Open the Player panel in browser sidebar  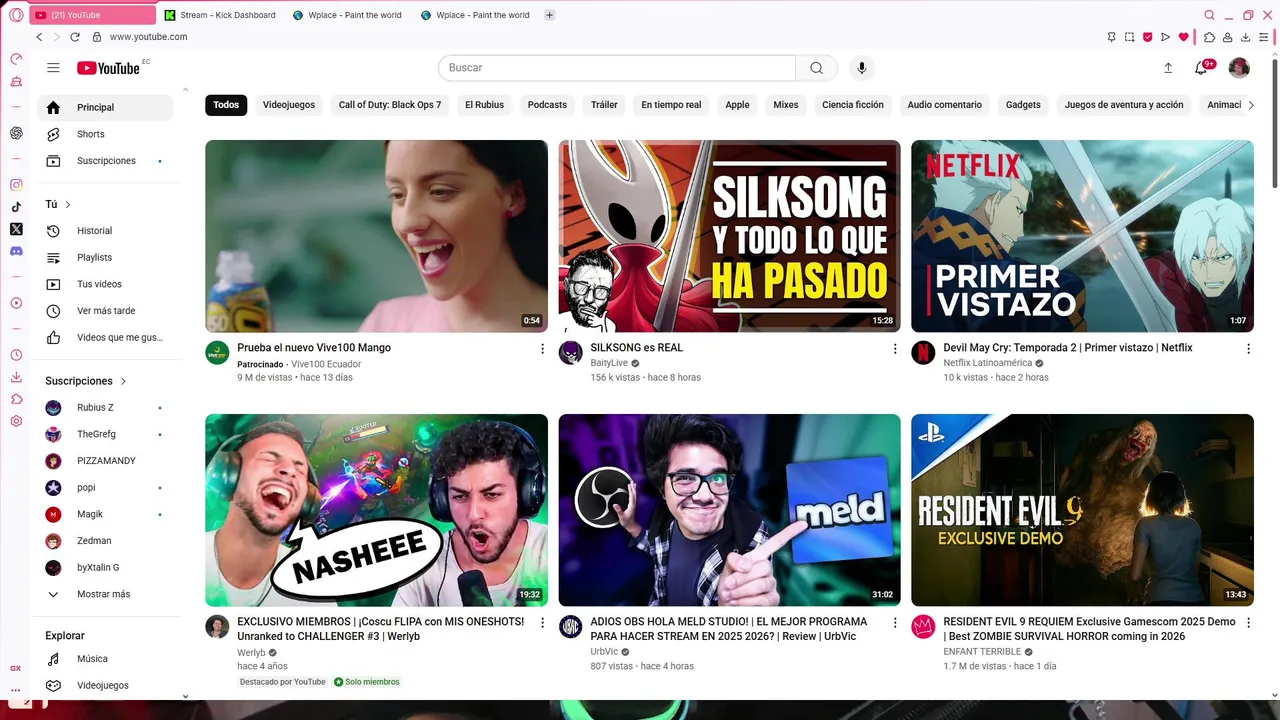(16, 303)
